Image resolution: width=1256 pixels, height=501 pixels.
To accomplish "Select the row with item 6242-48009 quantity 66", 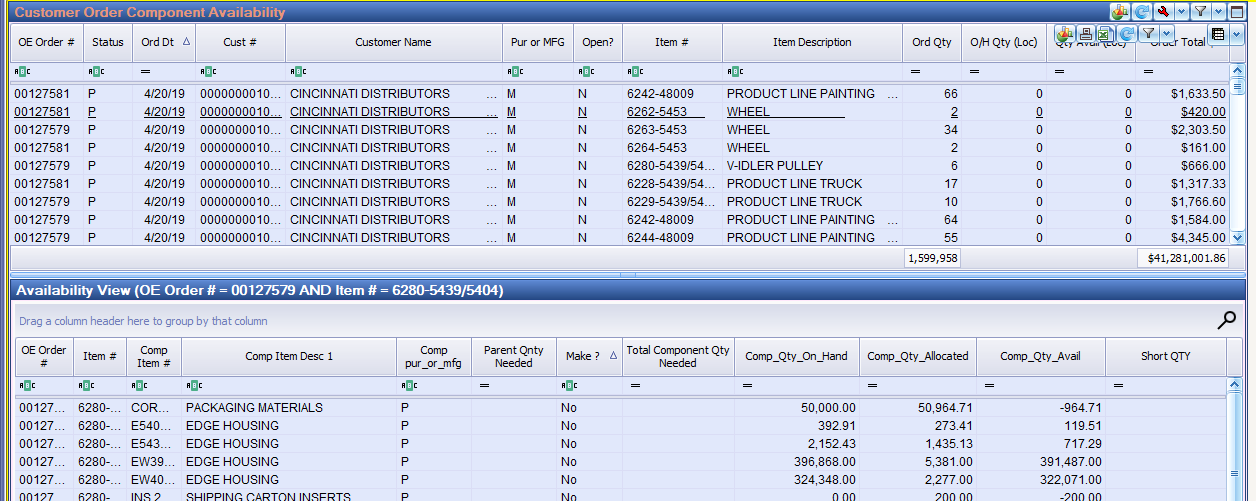I will click(620, 94).
